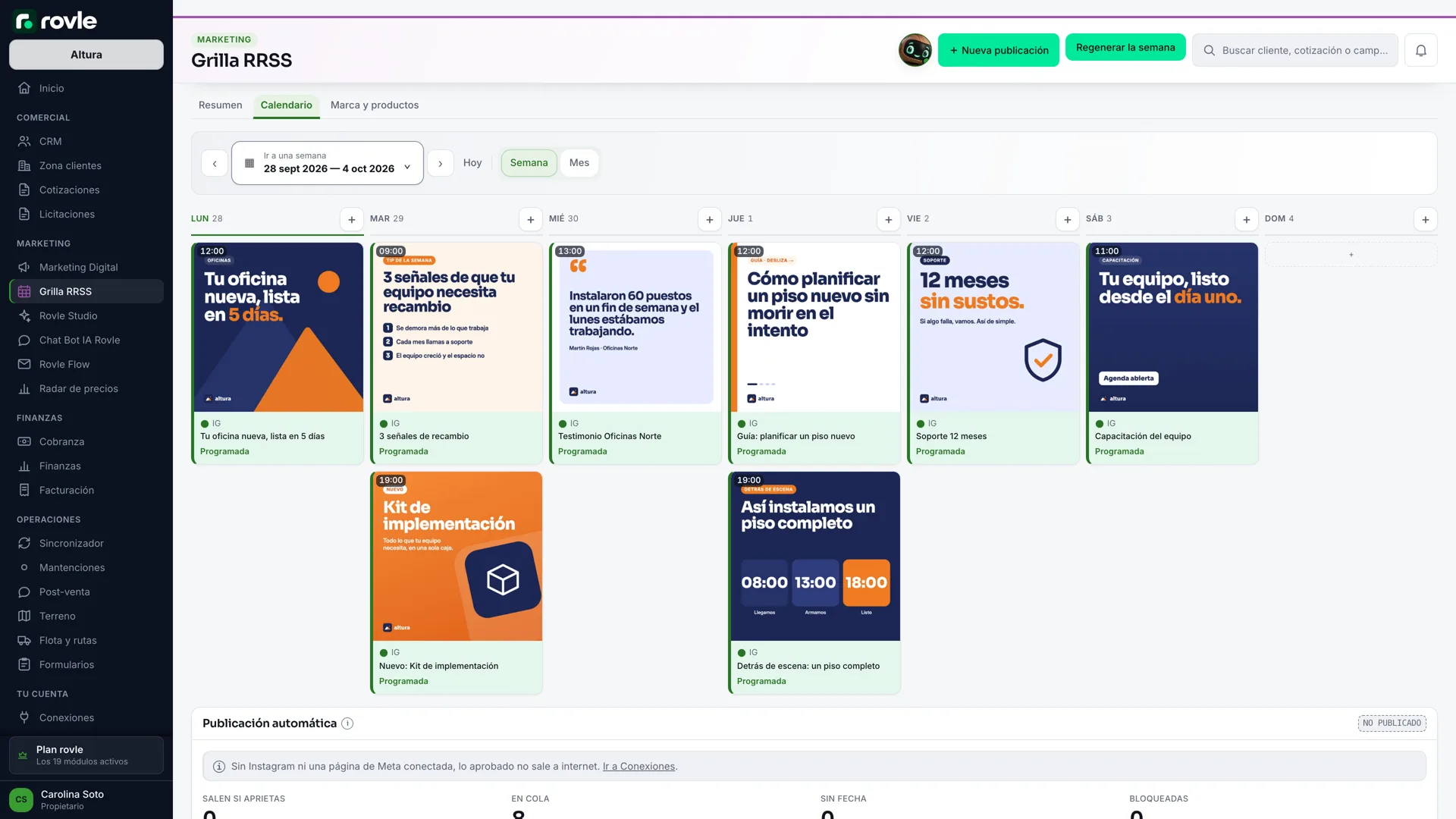Open Detrás de escena post card
The height and width of the screenshot is (819, 1456).
814,582
